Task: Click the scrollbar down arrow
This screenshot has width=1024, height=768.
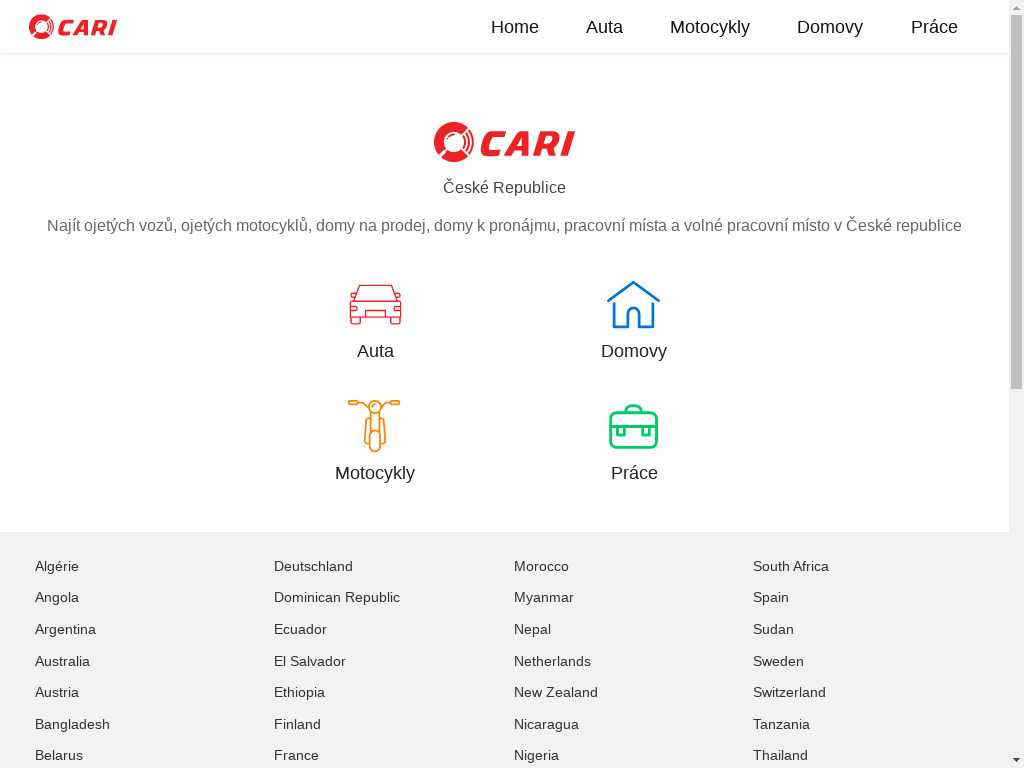Action: pos(1016,761)
